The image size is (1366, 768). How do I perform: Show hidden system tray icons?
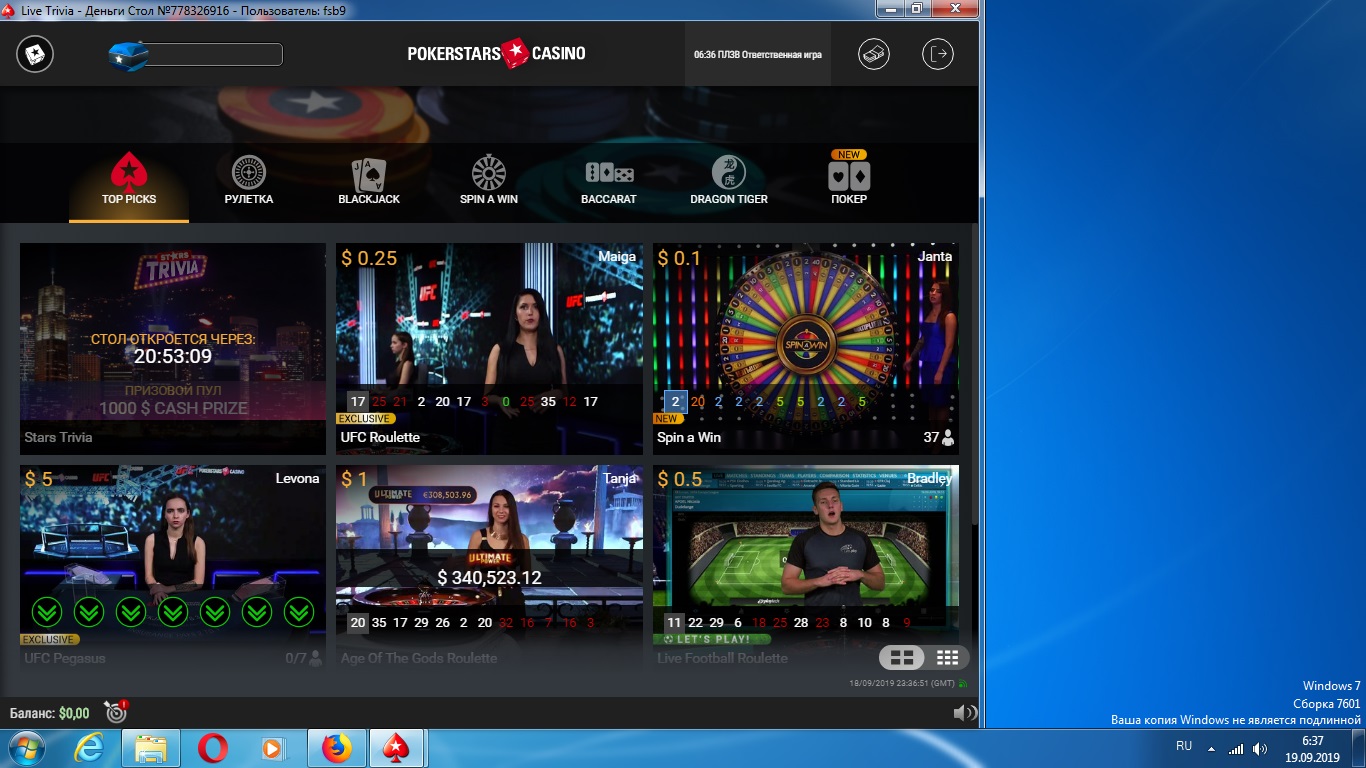(x=1212, y=748)
